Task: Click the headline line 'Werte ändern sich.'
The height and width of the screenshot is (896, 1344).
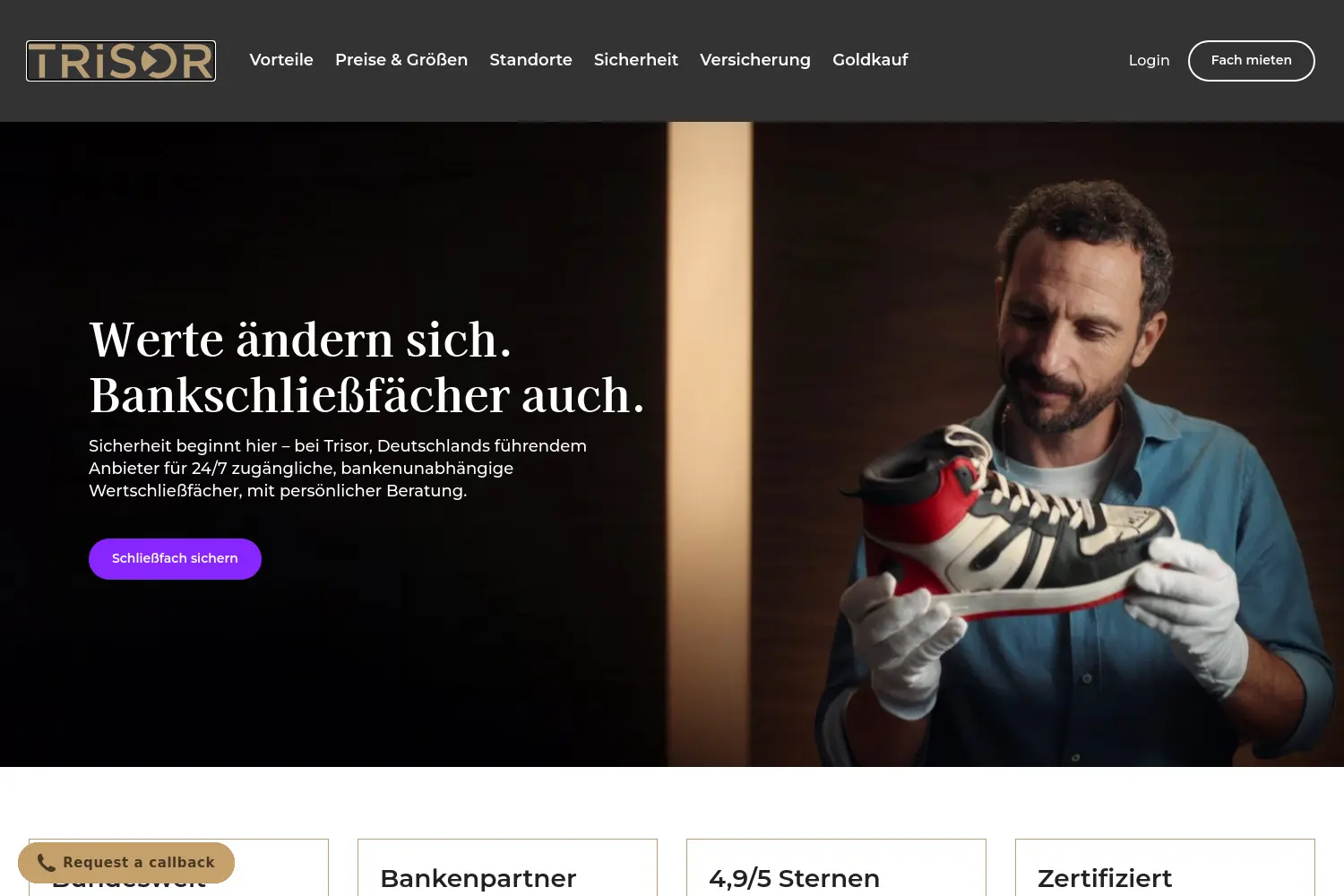Action: [300, 340]
